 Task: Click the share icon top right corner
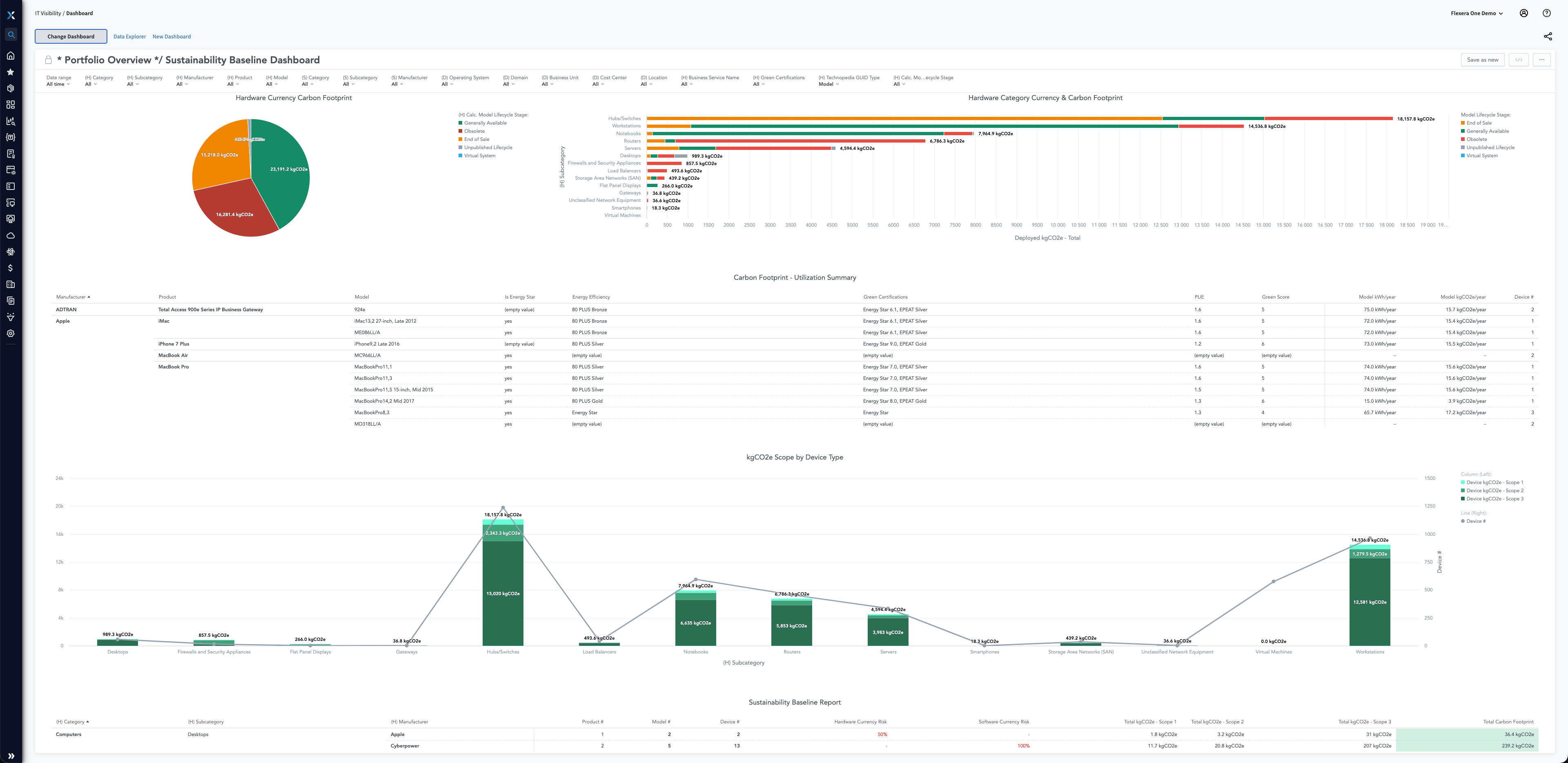(1548, 36)
